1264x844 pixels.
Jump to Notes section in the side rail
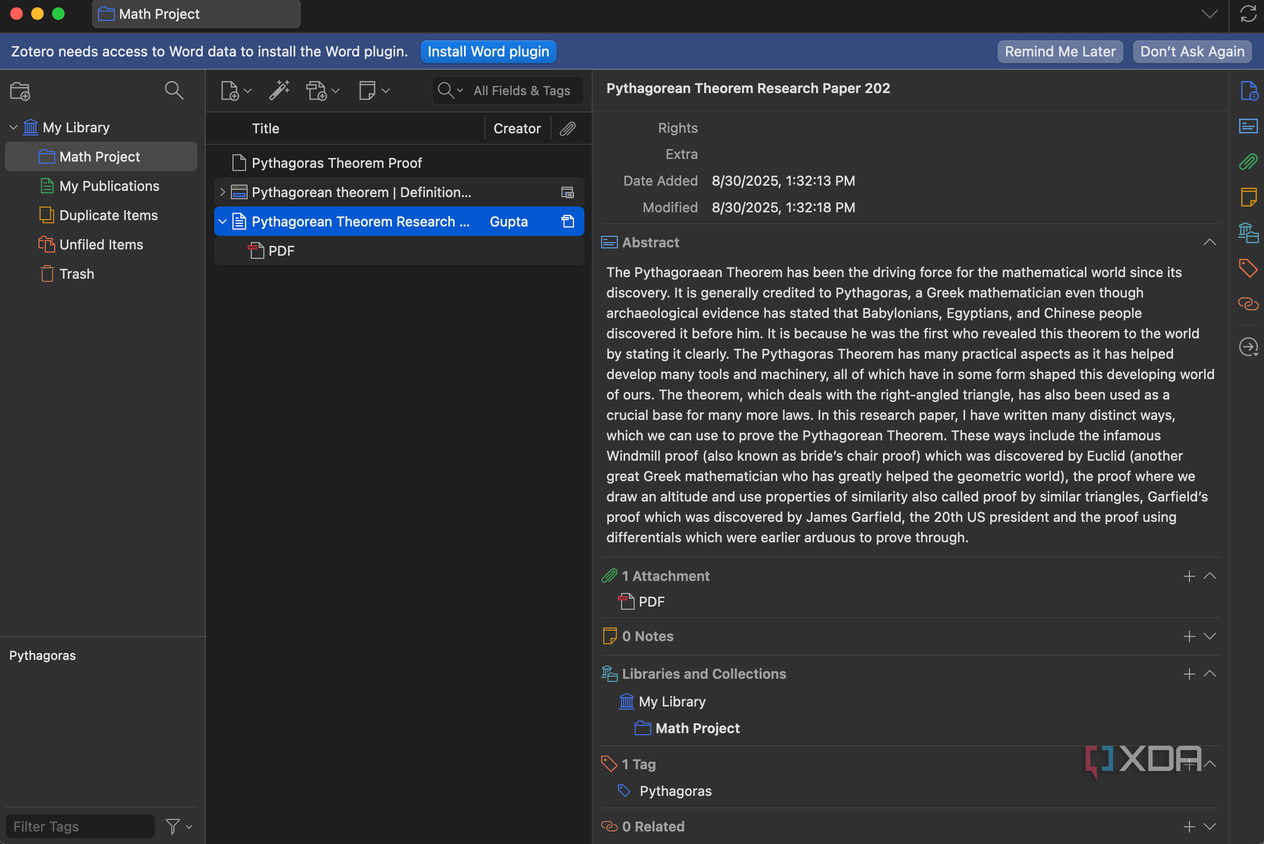tap(1248, 196)
